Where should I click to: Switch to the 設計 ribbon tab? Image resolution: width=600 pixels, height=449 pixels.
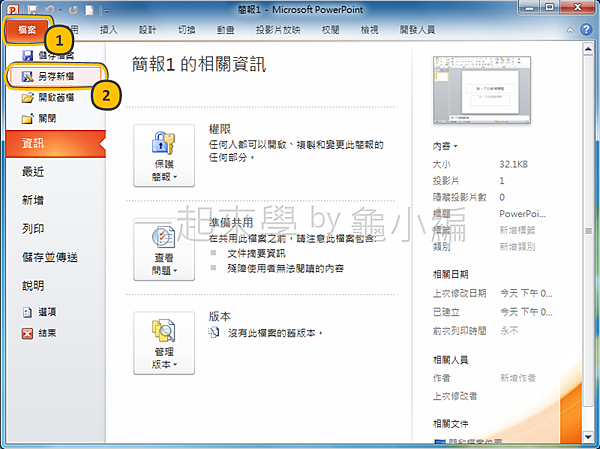coord(147,30)
